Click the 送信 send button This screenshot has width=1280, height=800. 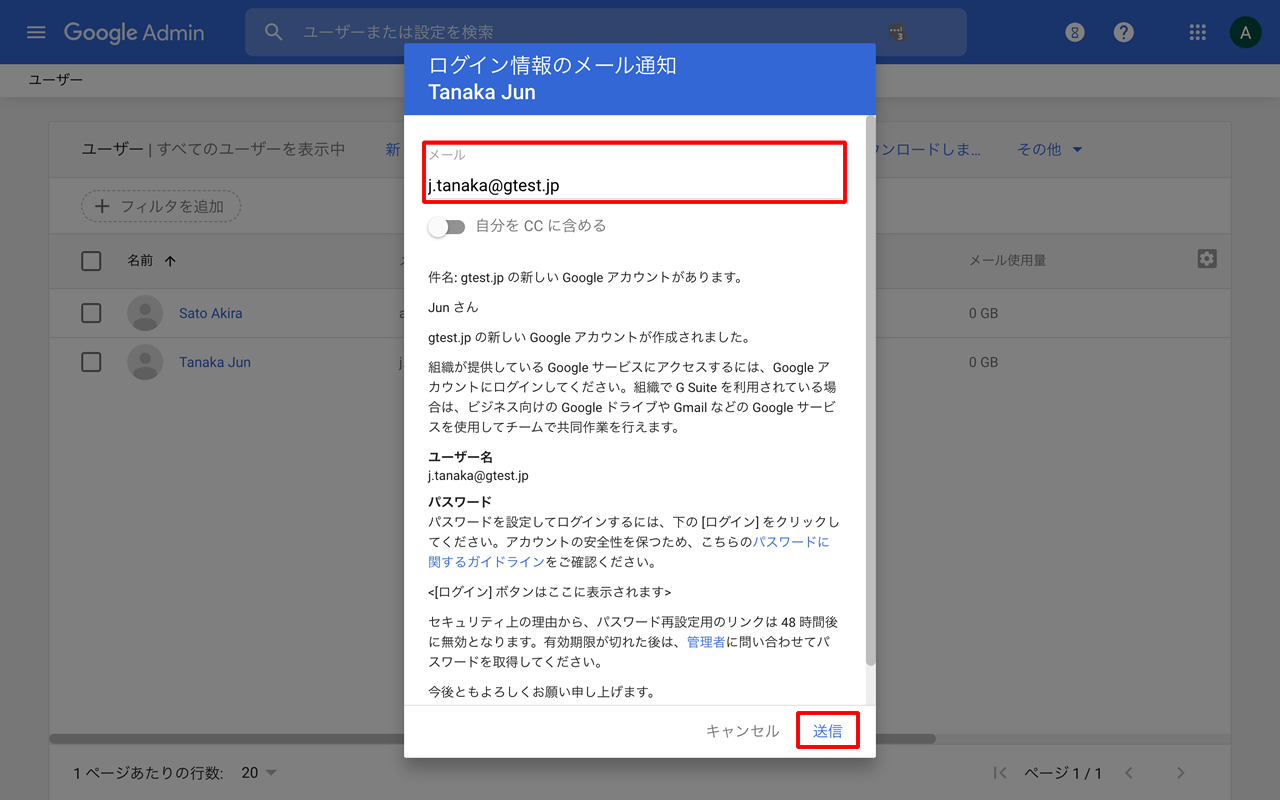827,731
